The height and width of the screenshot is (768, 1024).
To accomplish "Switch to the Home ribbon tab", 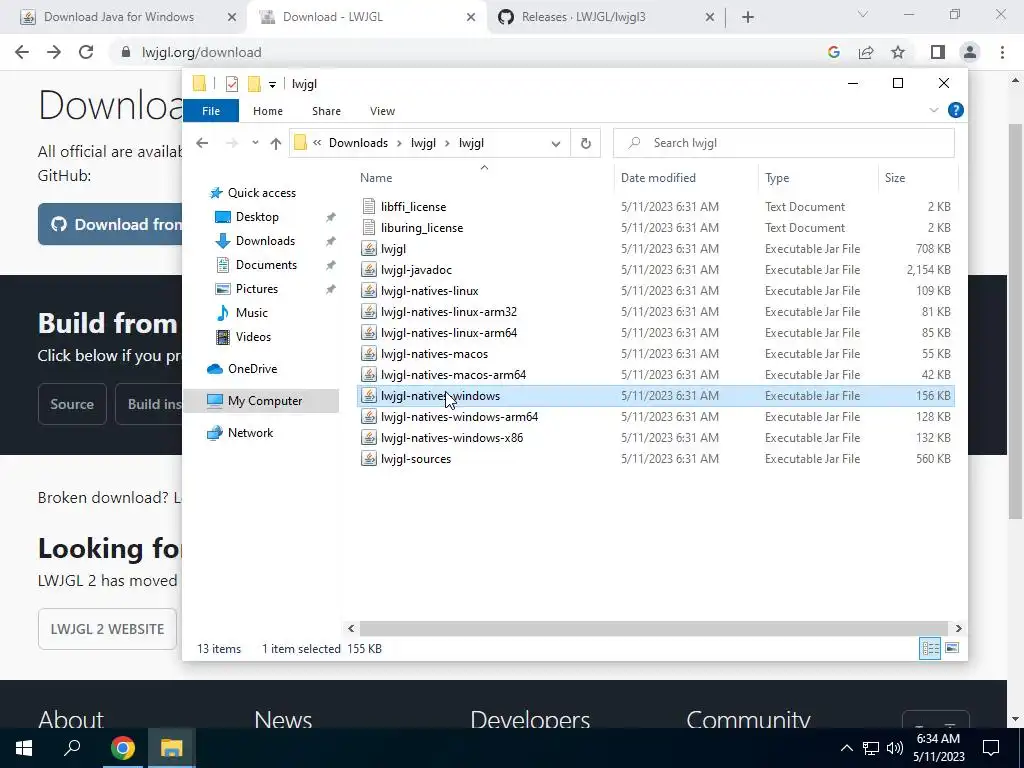I will pyautogui.click(x=268, y=111).
